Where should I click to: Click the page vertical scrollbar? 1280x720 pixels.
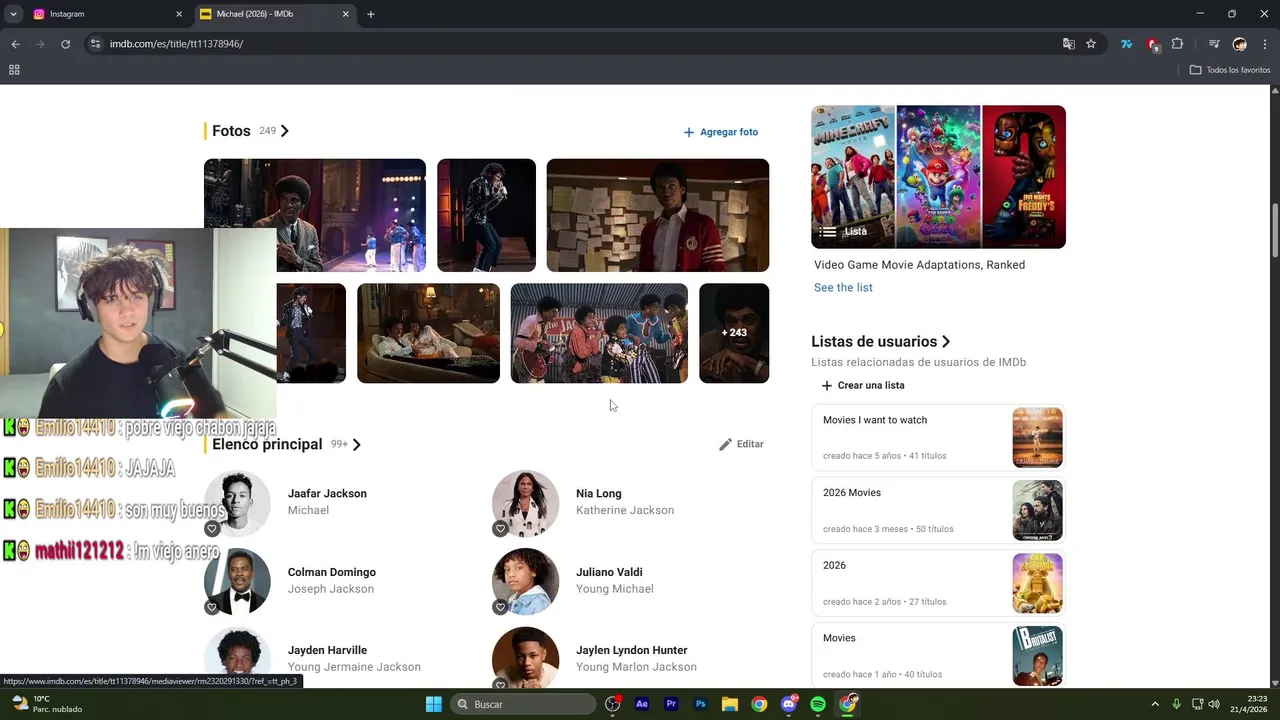point(1274,230)
